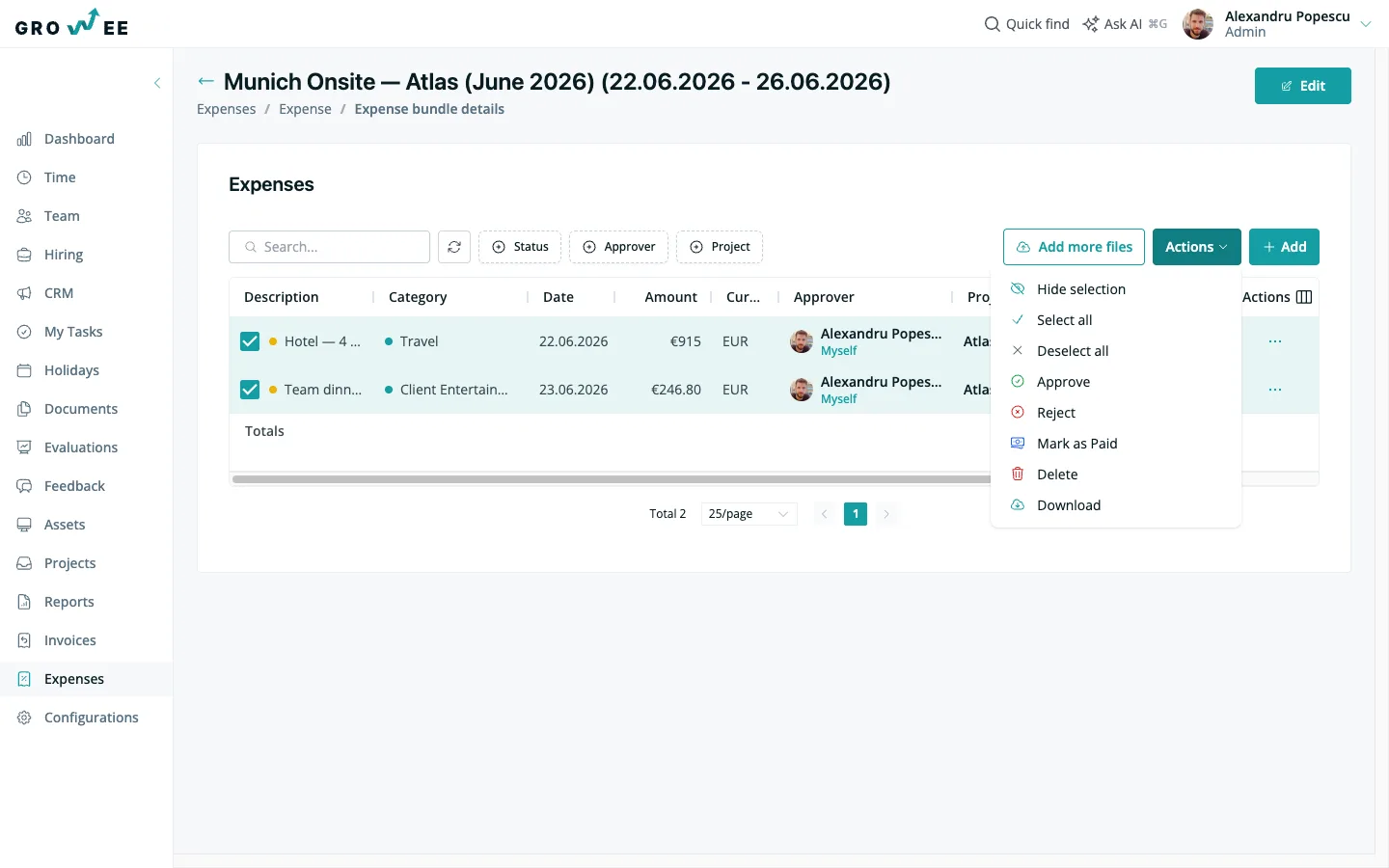Uncheck the Team dinner expense checkbox
Viewport: 1389px width, 868px height.
click(250, 390)
